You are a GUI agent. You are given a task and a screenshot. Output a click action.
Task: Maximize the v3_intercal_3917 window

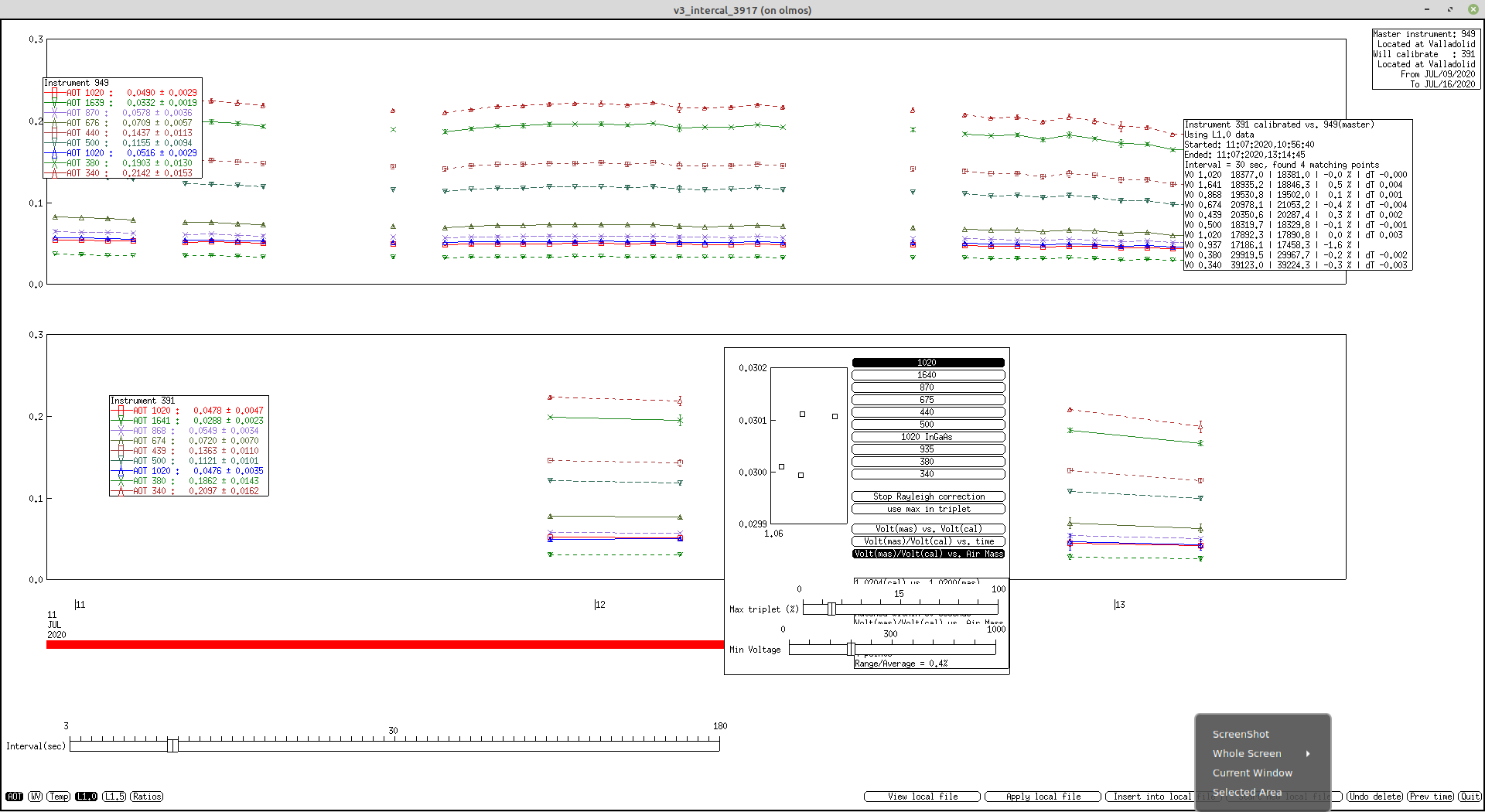point(1449,9)
